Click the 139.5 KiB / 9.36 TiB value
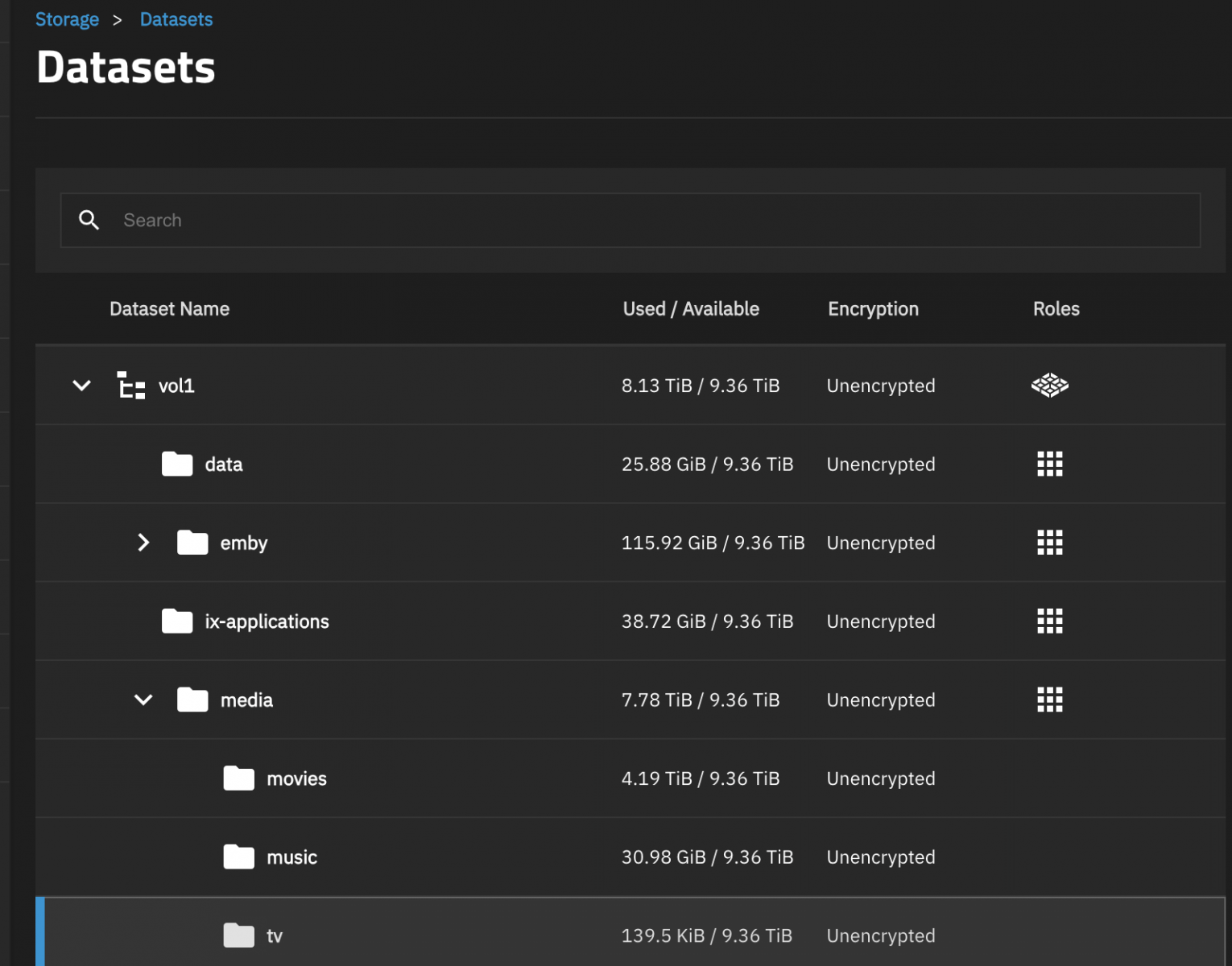 click(706, 936)
